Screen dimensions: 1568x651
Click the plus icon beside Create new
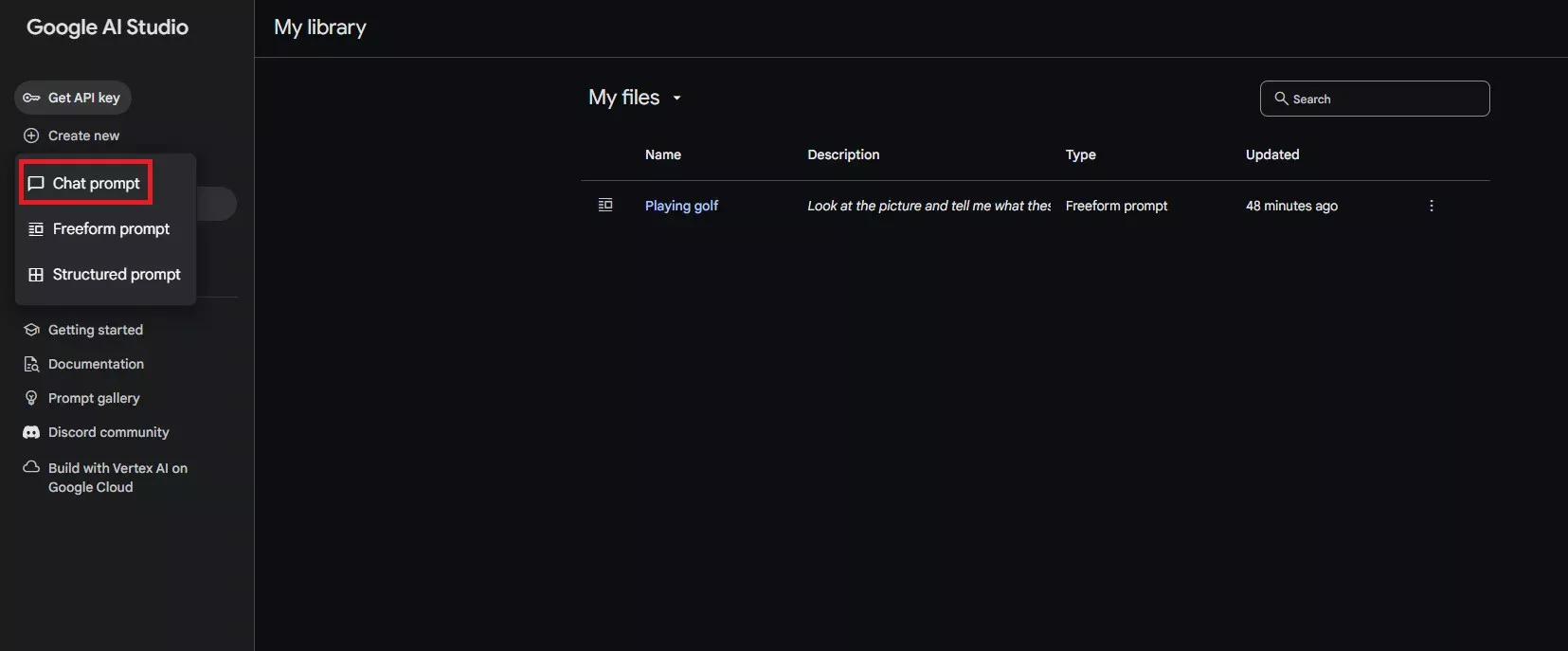[31, 136]
